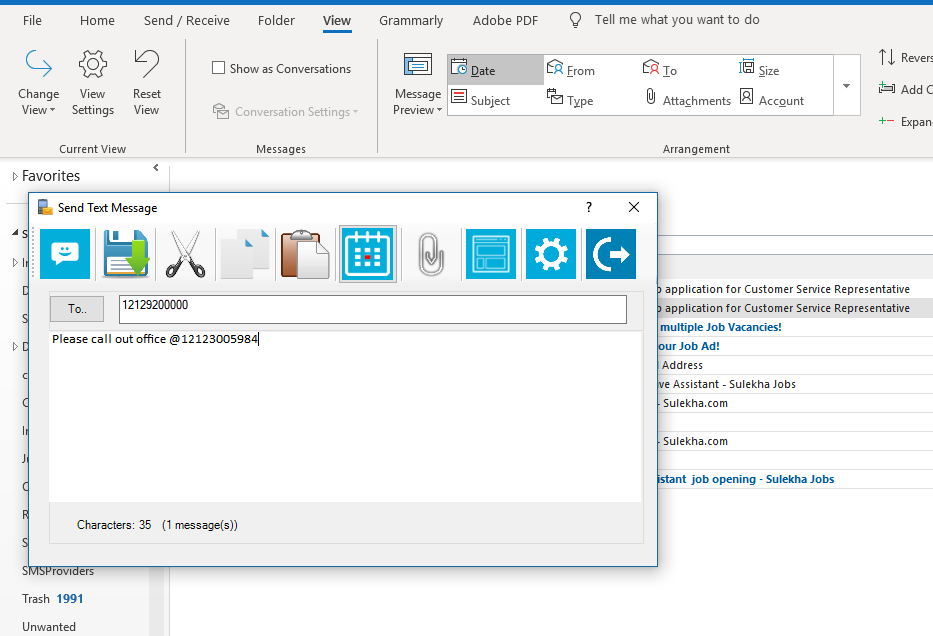
Task: Expand the Favorites folder group
Action: pos(15,176)
